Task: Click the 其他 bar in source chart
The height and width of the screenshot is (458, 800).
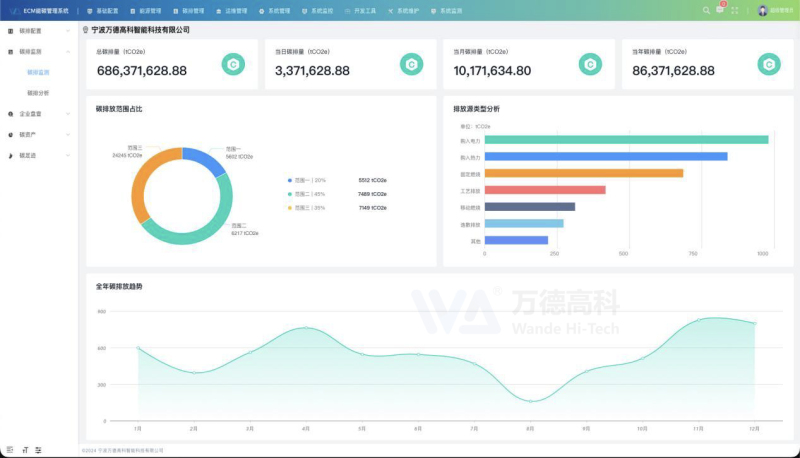Action: [516, 240]
